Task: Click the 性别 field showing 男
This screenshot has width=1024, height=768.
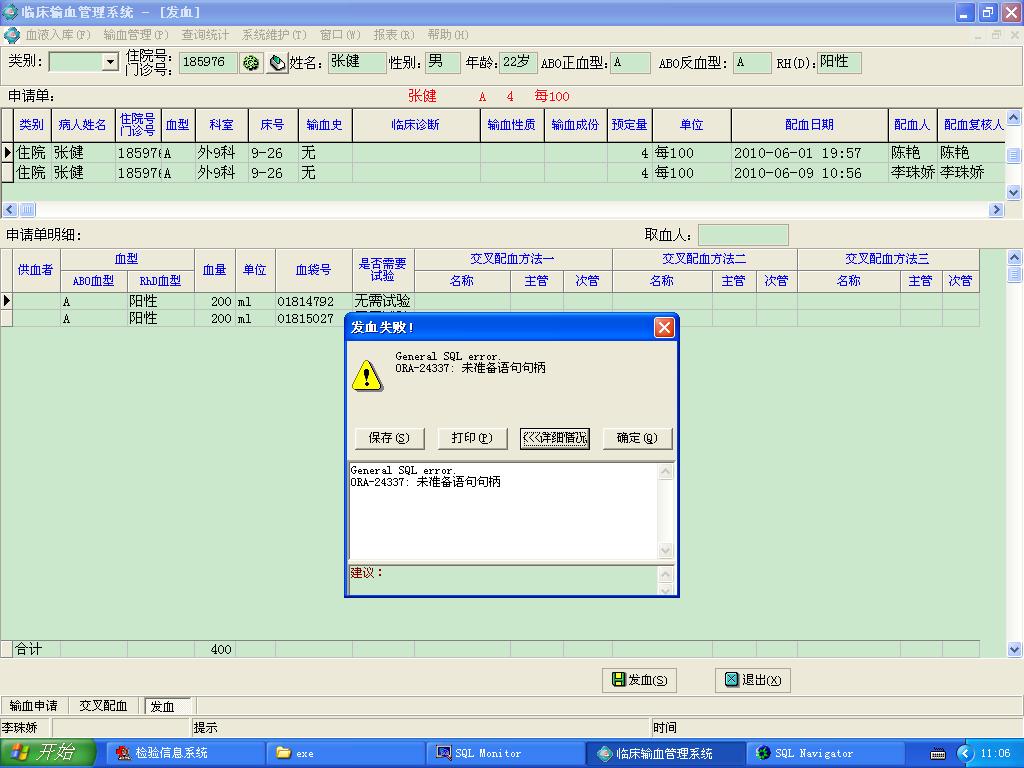Action: (443, 62)
